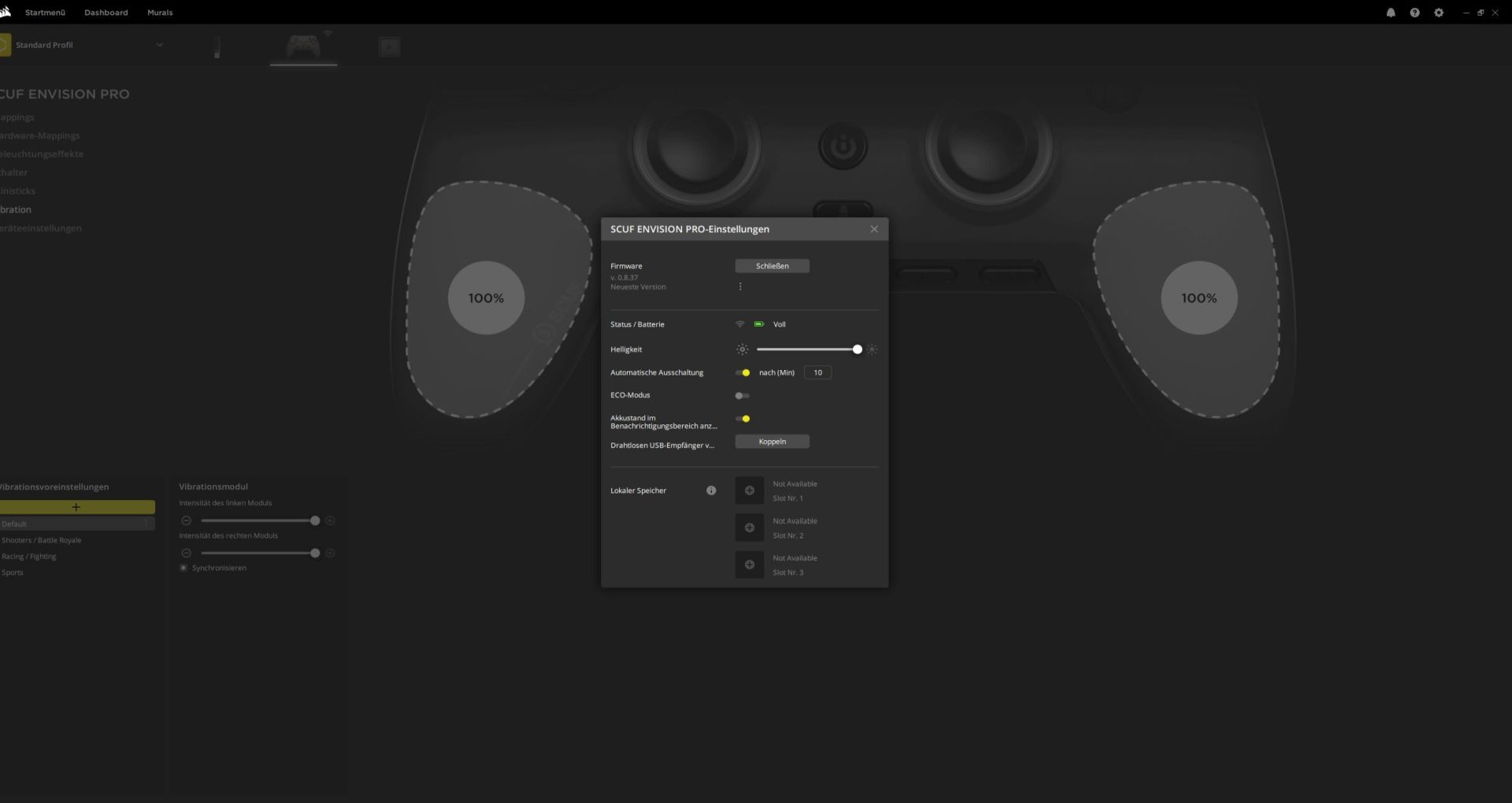Image resolution: width=1512 pixels, height=803 pixels.
Task: Select Racing / Fighting preset
Action: 29,557
